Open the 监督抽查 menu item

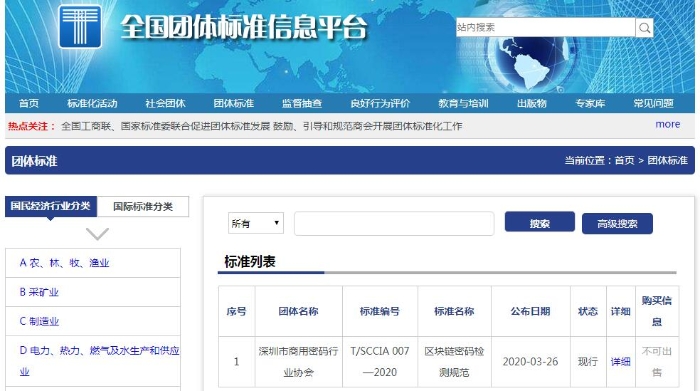tap(302, 104)
